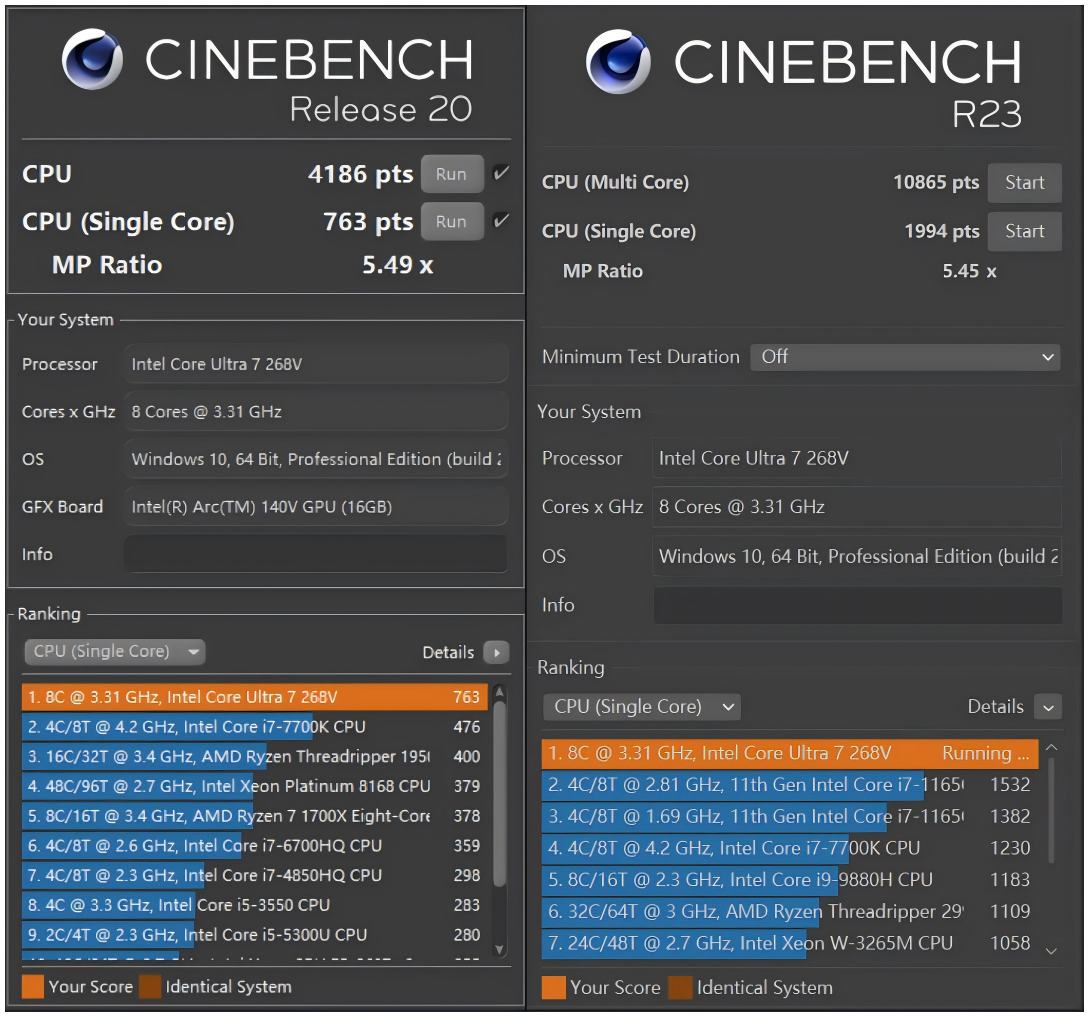Screen dimensions: 1089x1017
Task: Click the R23 MP Ratio value 5.45 x
Action: pyautogui.click(x=970, y=271)
